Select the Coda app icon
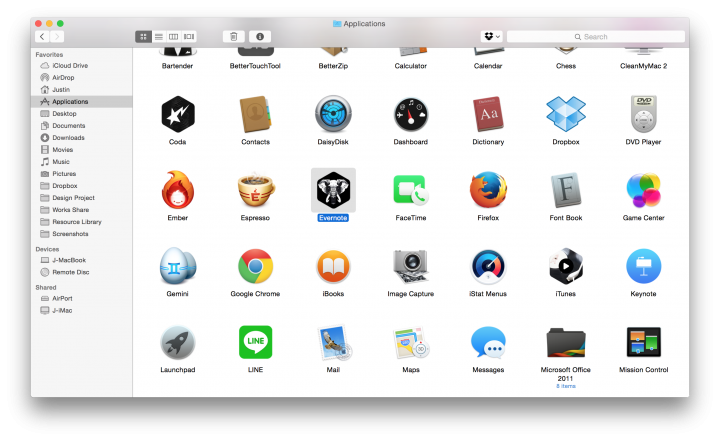This screenshot has width=720, height=441. click(x=178, y=114)
